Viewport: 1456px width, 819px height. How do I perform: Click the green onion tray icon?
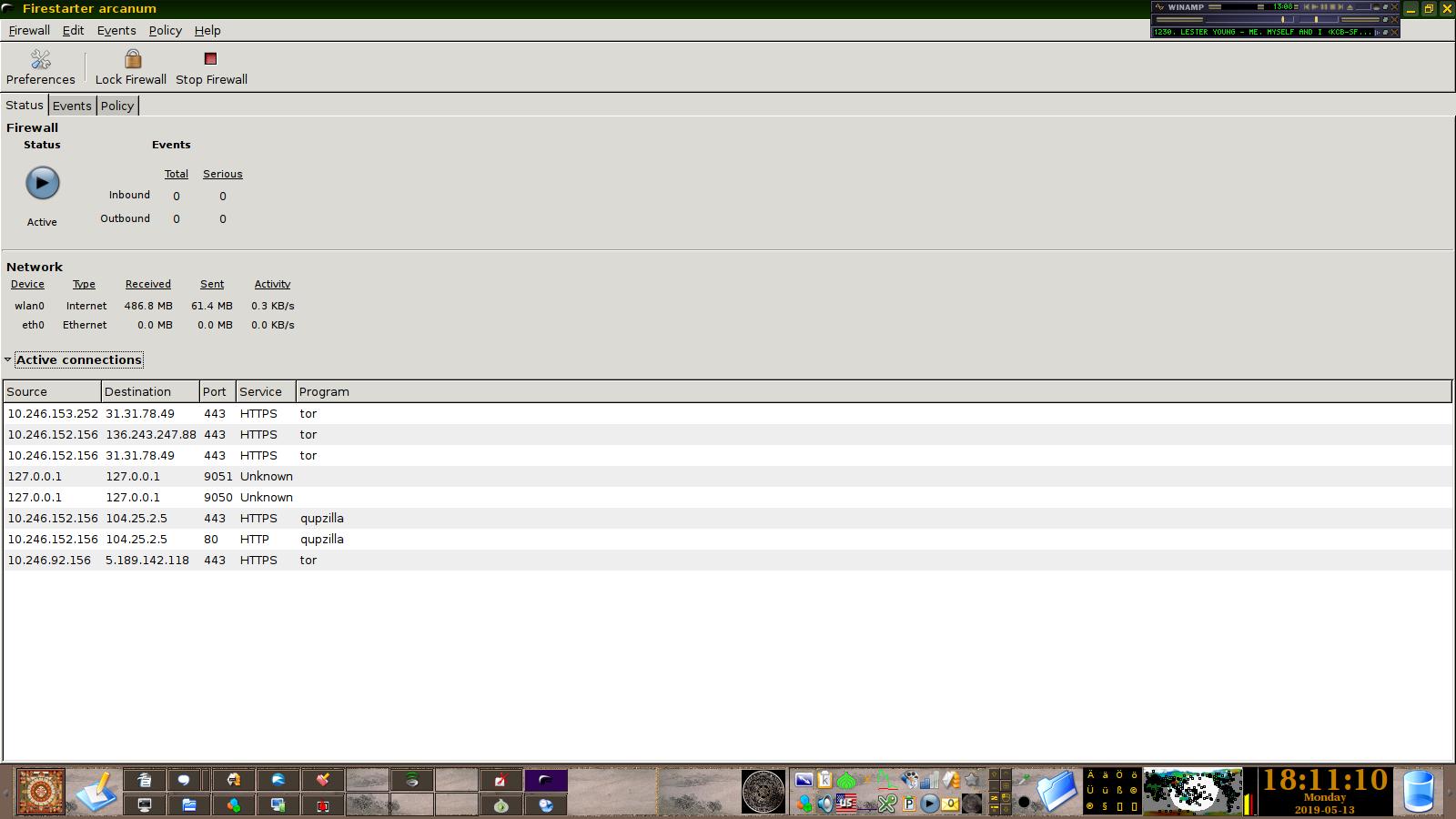(846, 780)
